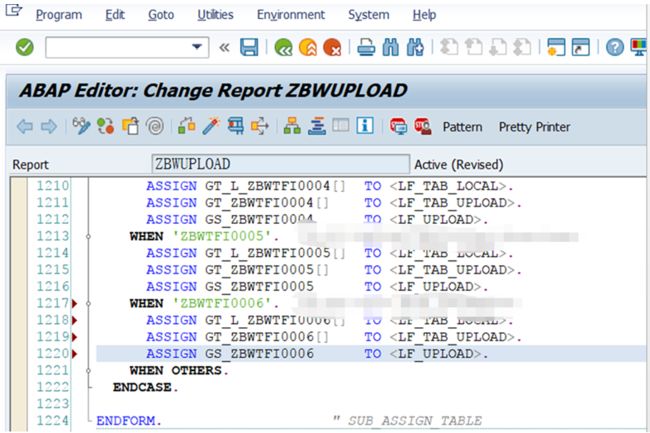The width and height of the screenshot is (650, 433).
Task: Click the green Enter checkmark icon
Action: point(24,47)
